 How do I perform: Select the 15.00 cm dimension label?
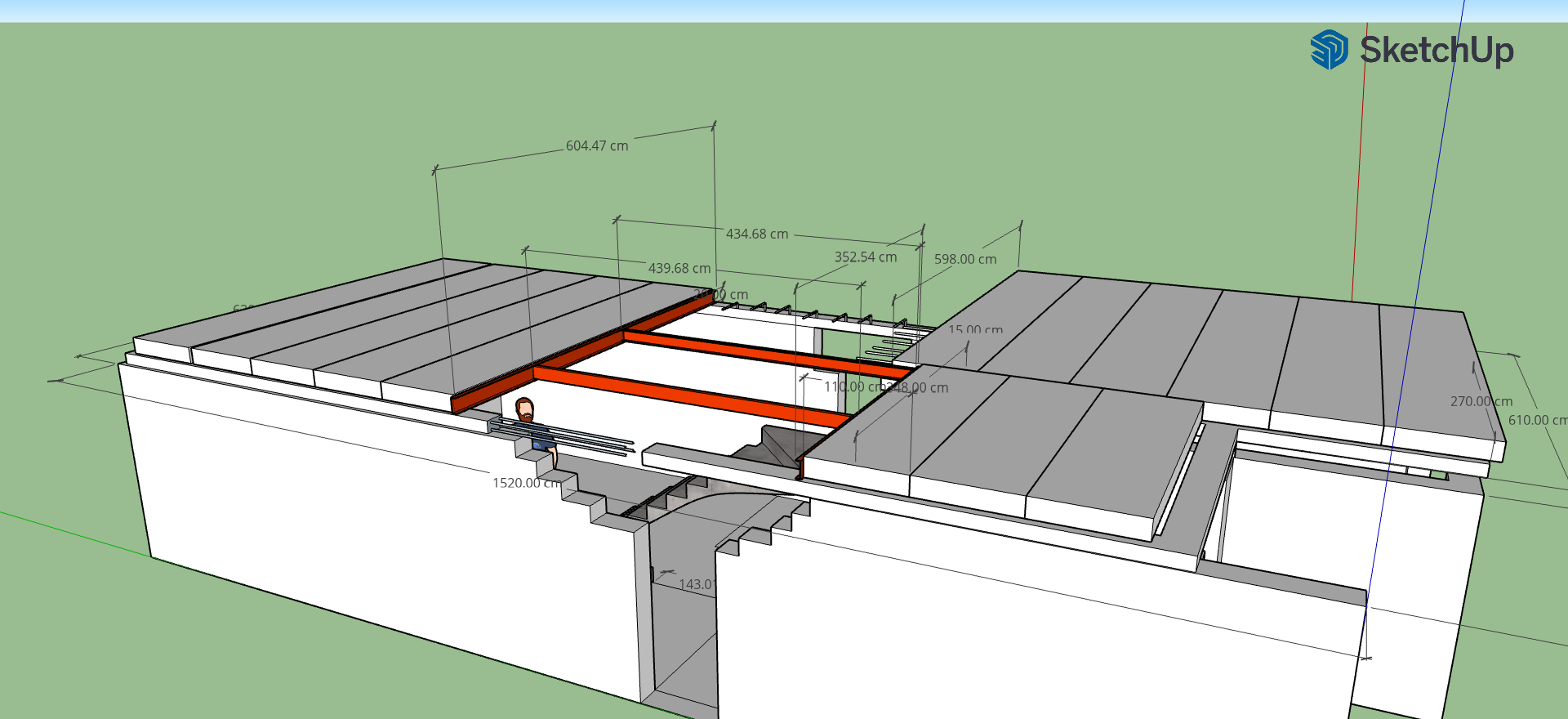tap(976, 329)
